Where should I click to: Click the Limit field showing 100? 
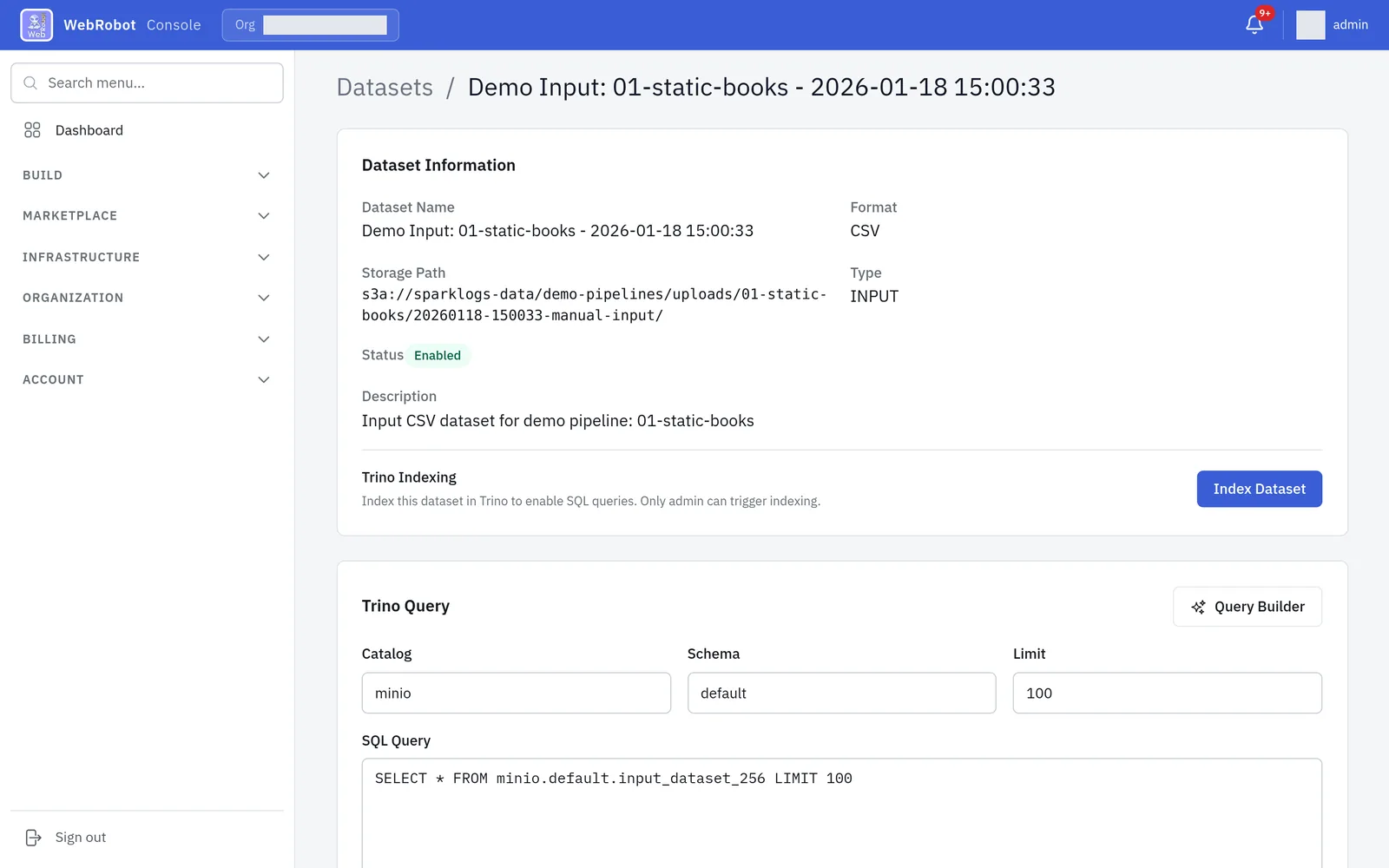pos(1168,694)
